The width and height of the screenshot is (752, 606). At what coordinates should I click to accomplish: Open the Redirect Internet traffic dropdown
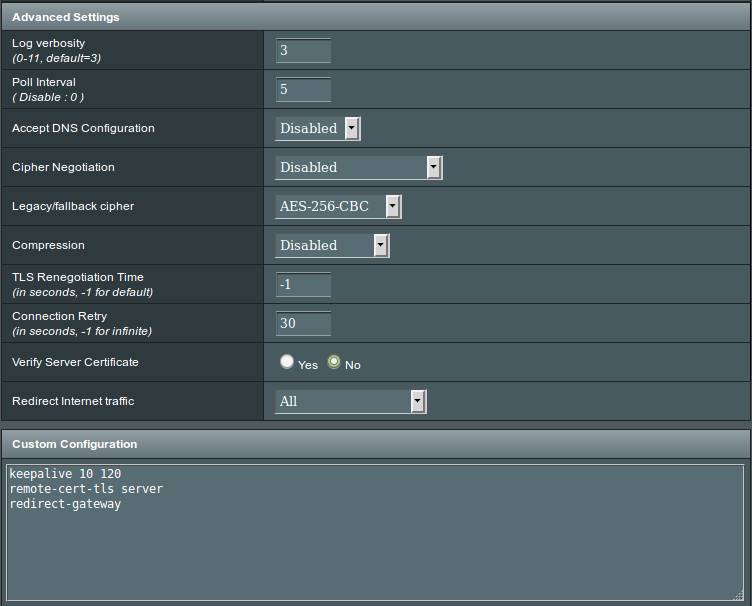[x=351, y=401]
